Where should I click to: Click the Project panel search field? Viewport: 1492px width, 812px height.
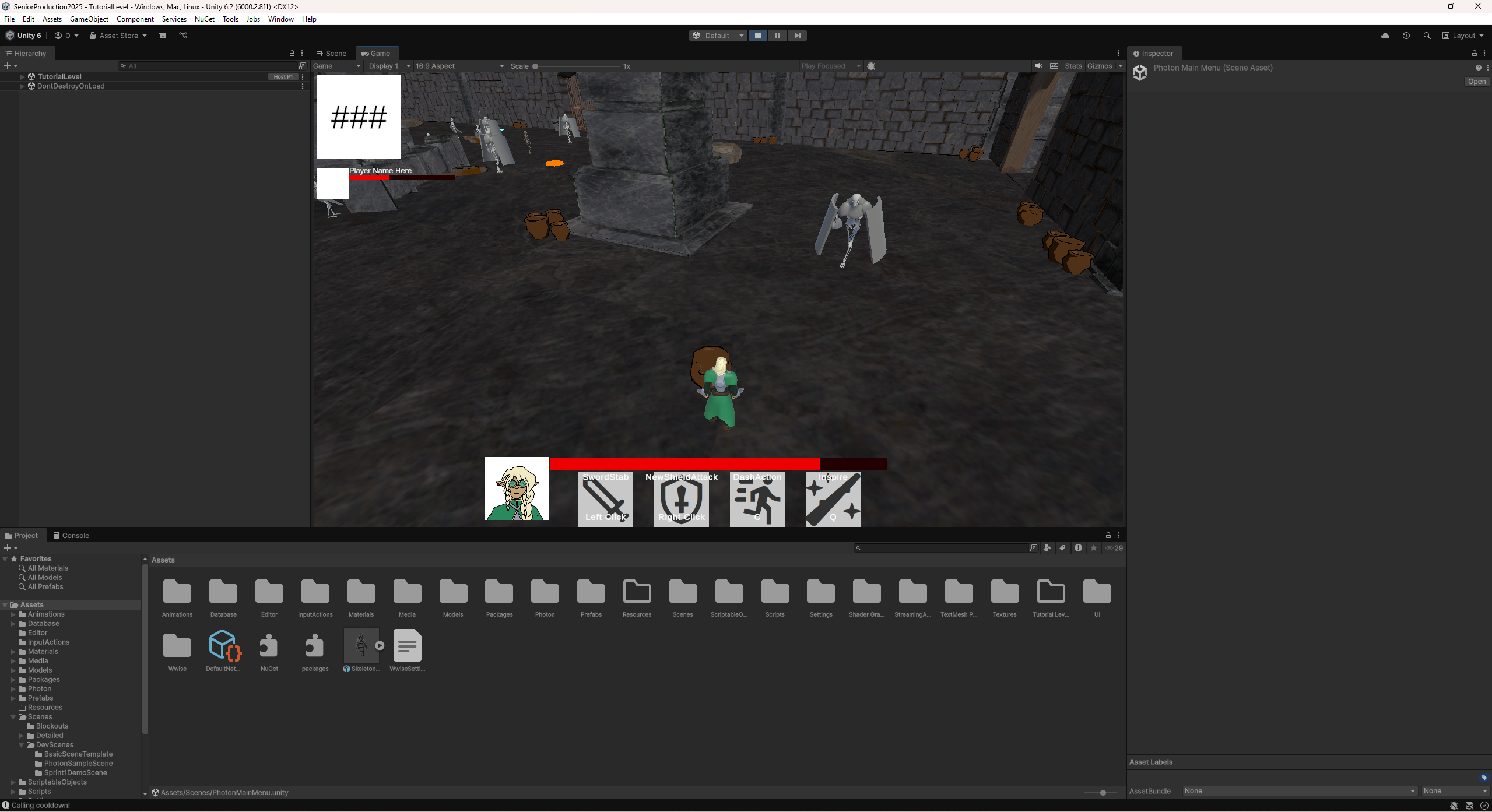coord(941,548)
